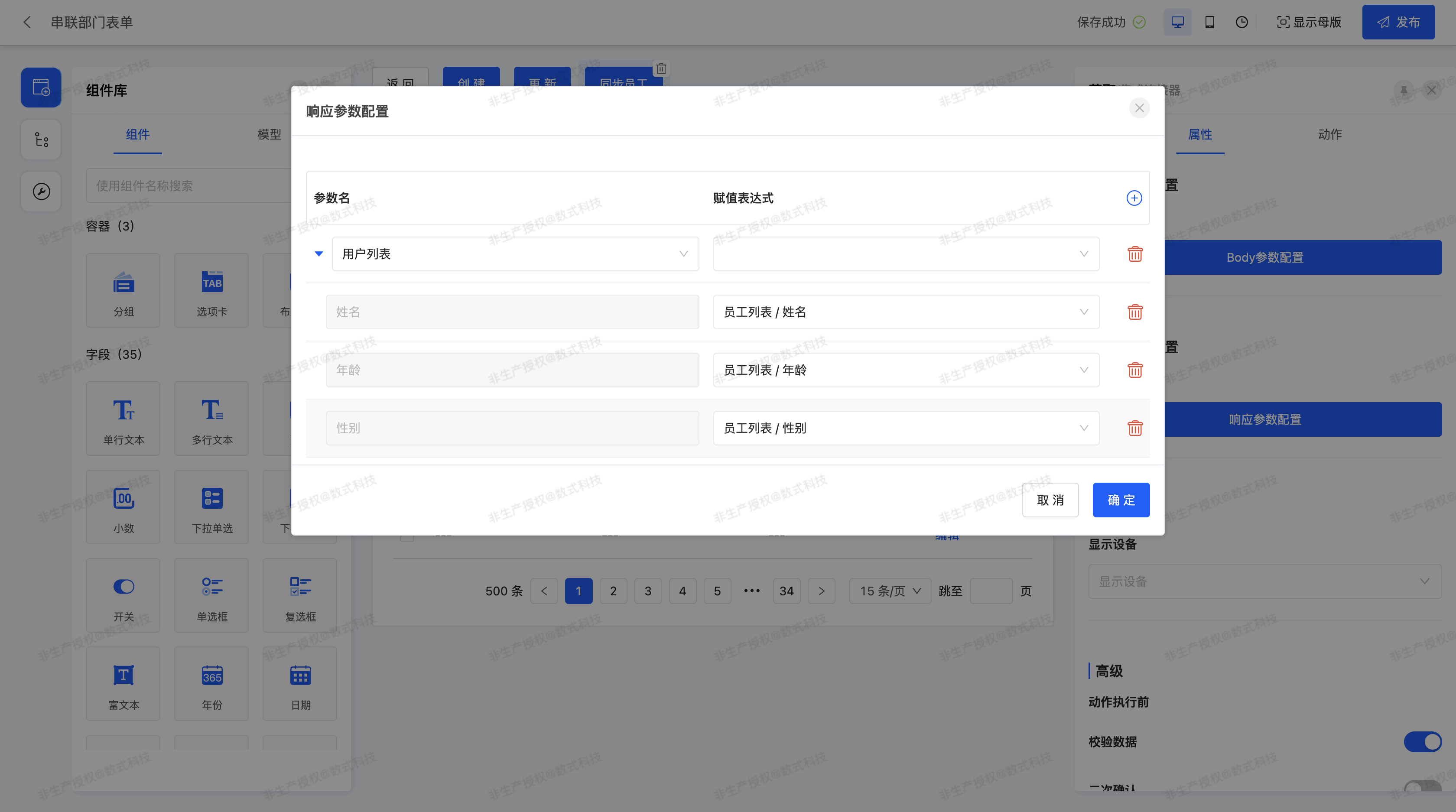Pin the properties panel
The image size is (1456, 812).
[x=1404, y=91]
